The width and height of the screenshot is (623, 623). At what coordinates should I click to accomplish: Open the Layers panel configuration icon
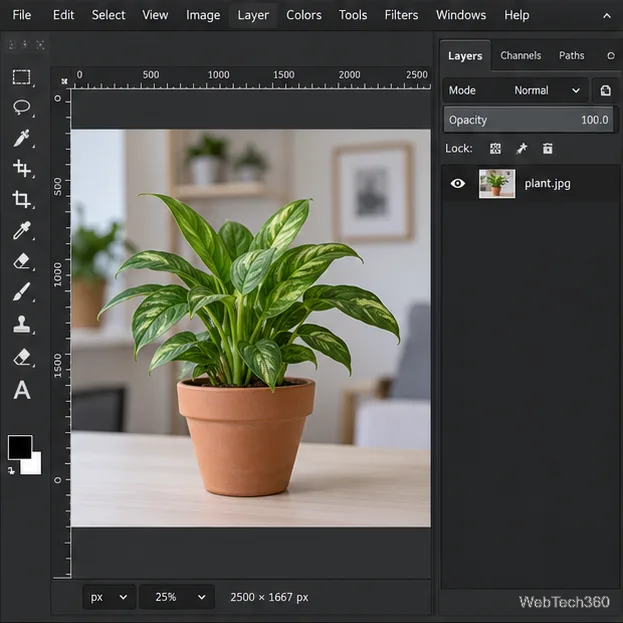(x=611, y=56)
